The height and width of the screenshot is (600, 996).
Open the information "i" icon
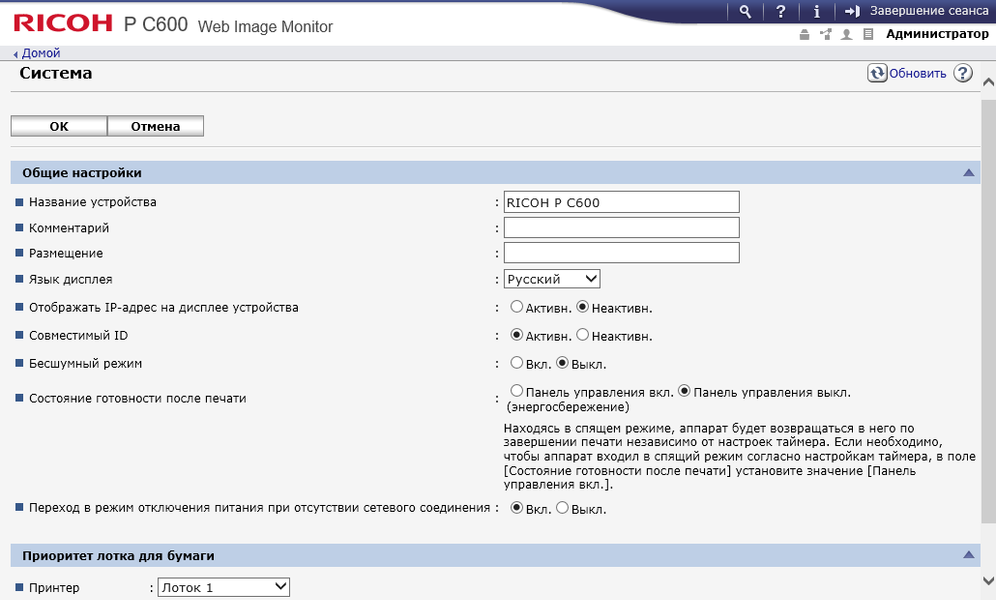pyautogui.click(x=817, y=11)
